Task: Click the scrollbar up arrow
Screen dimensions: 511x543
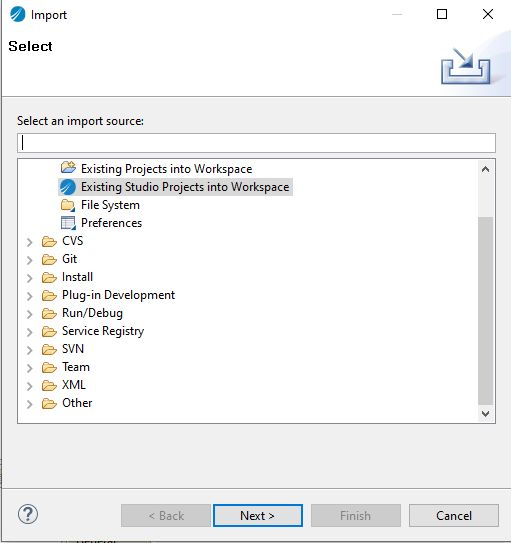Action: pyautogui.click(x=485, y=169)
